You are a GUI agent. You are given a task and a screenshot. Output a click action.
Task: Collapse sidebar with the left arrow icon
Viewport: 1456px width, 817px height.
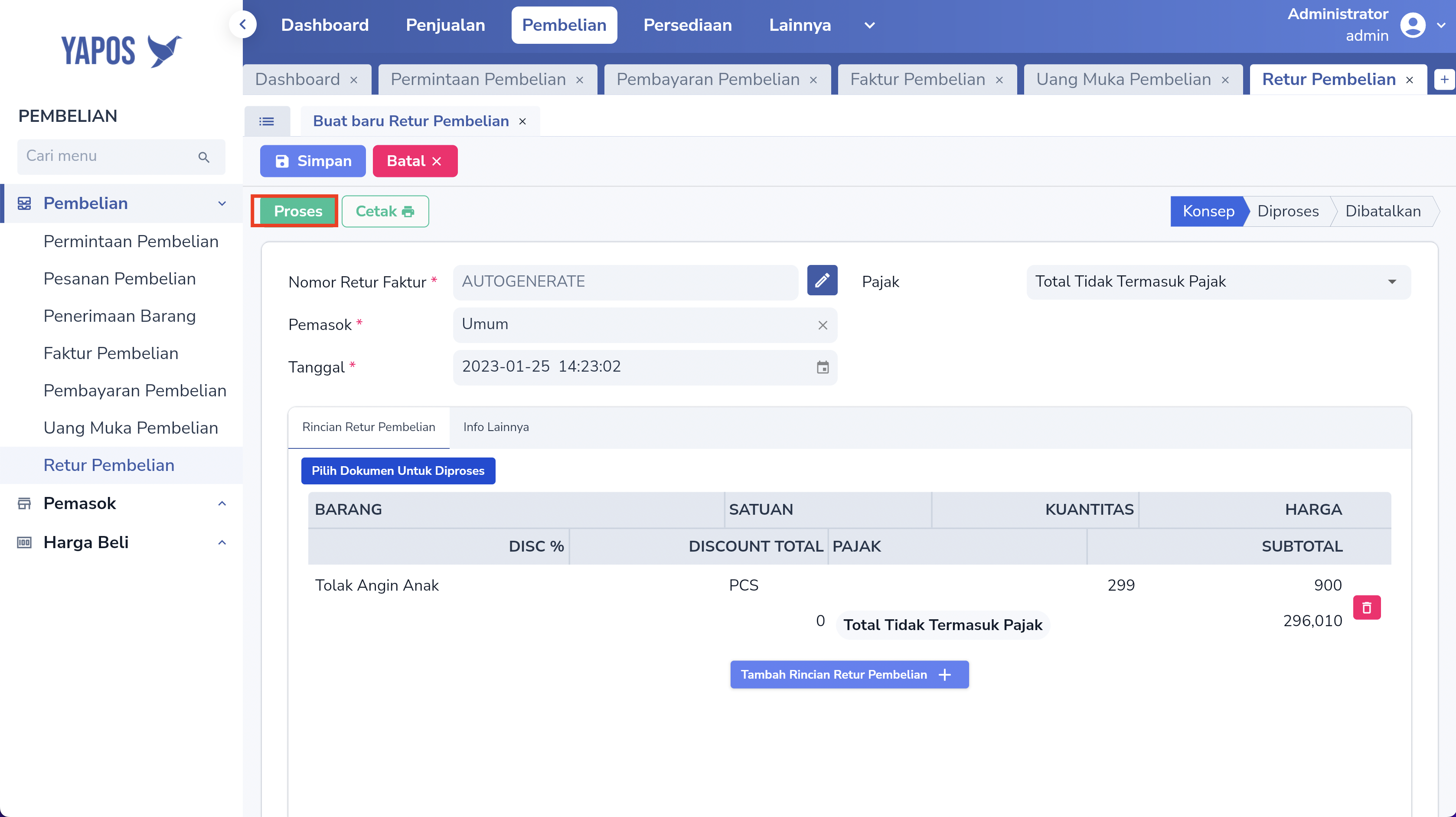243,25
